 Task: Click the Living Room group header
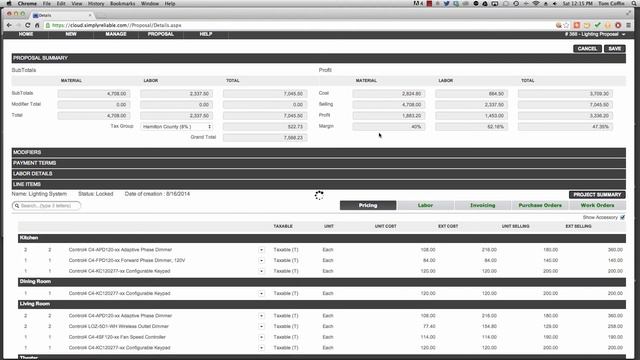322,304
